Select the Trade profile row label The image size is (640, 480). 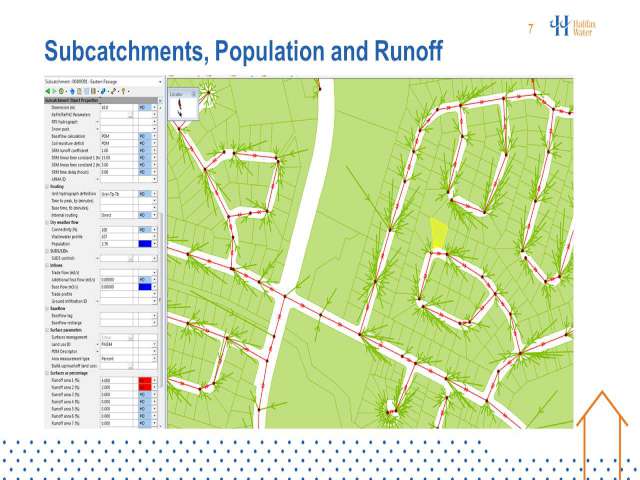click(62, 294)
